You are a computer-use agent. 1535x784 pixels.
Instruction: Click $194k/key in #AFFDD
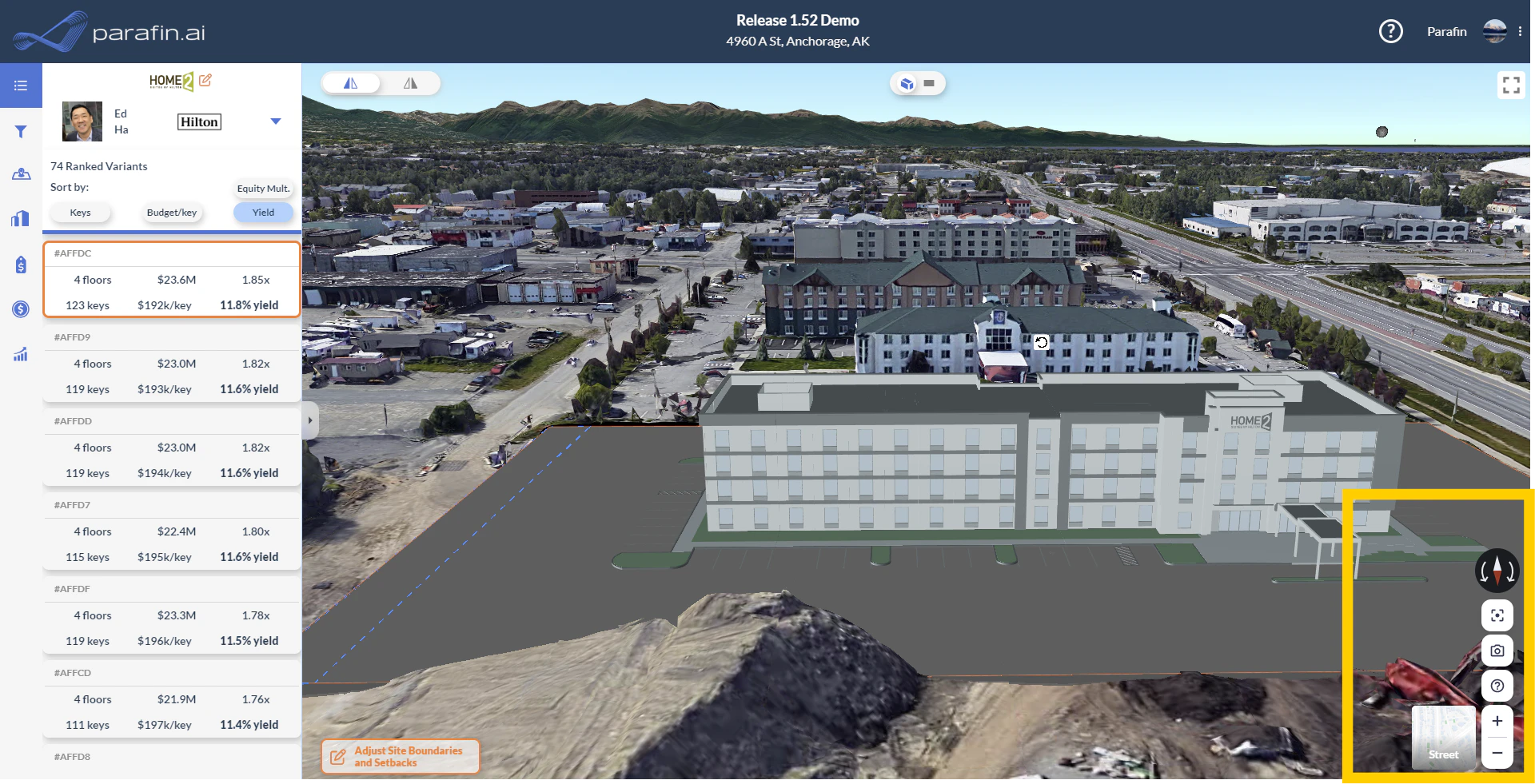pos(165,473)
